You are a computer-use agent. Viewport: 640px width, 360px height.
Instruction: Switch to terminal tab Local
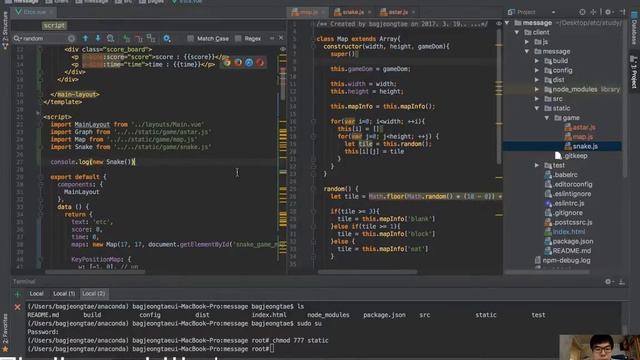coord(36,293)
